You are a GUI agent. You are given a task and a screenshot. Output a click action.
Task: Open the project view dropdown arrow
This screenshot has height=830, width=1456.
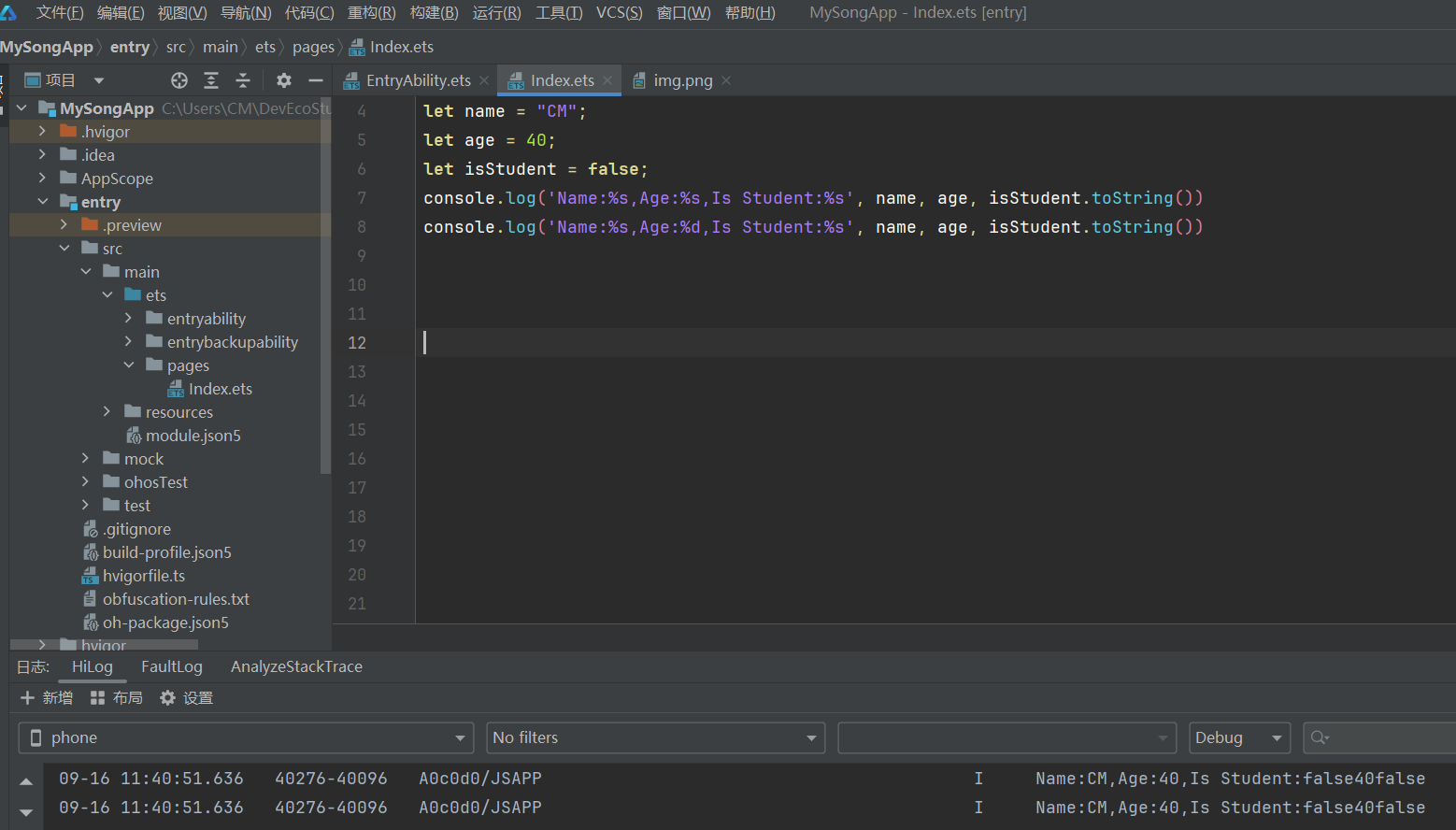point(99,80)
